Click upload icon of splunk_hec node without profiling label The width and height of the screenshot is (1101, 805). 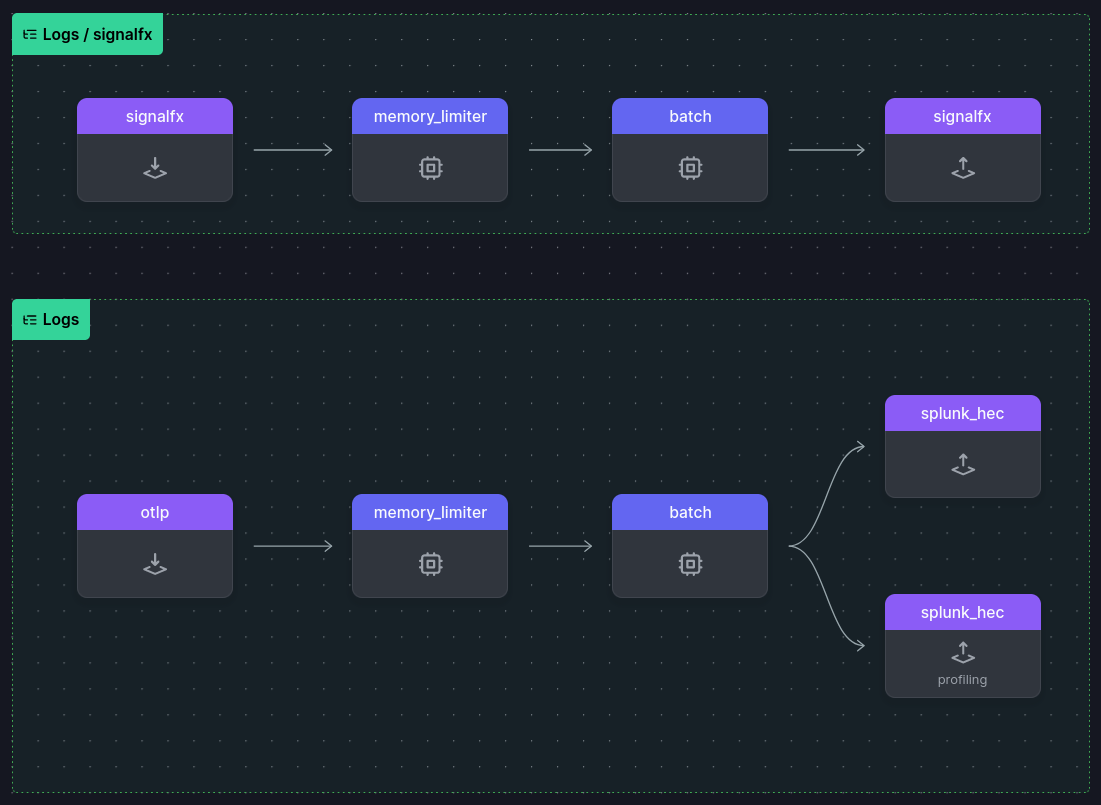click(x=963, y=464)
